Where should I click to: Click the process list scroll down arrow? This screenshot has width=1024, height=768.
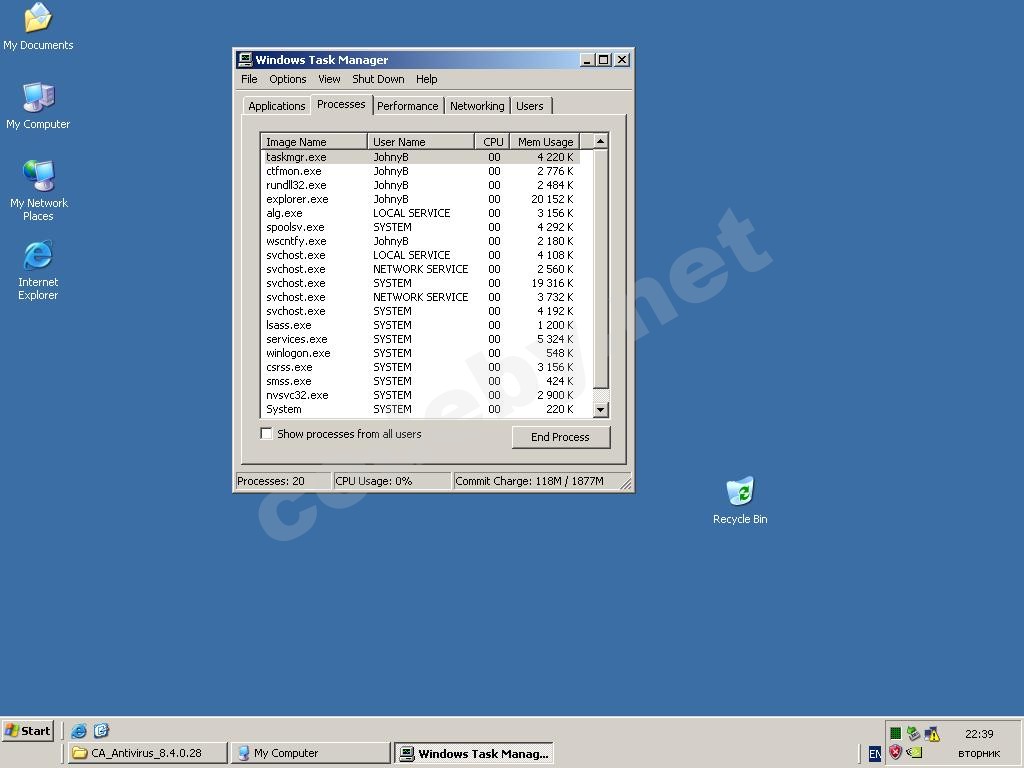pyautogui.click(x=600, y=409)
